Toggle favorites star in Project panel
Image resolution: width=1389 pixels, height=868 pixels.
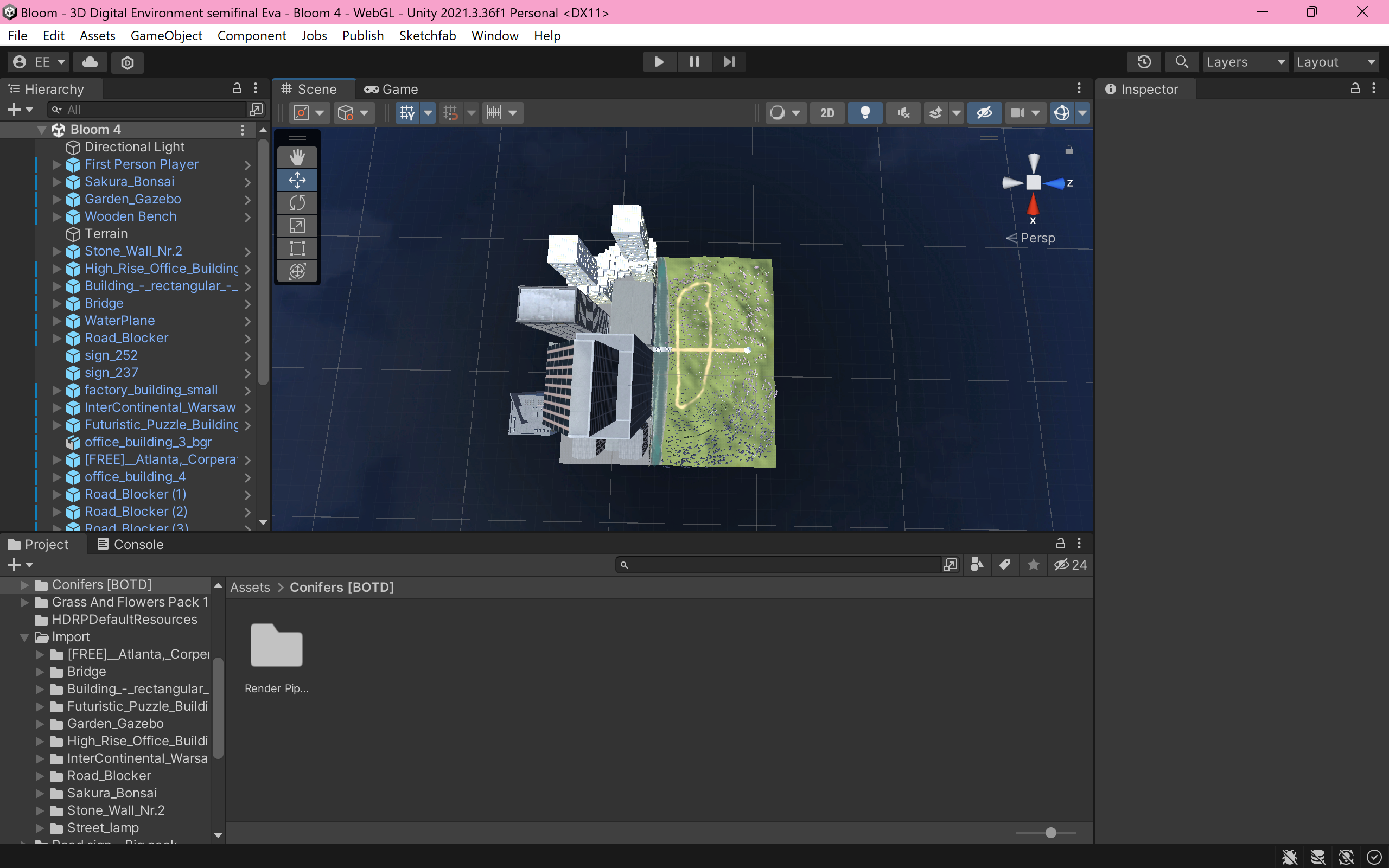coord(1033,565)
